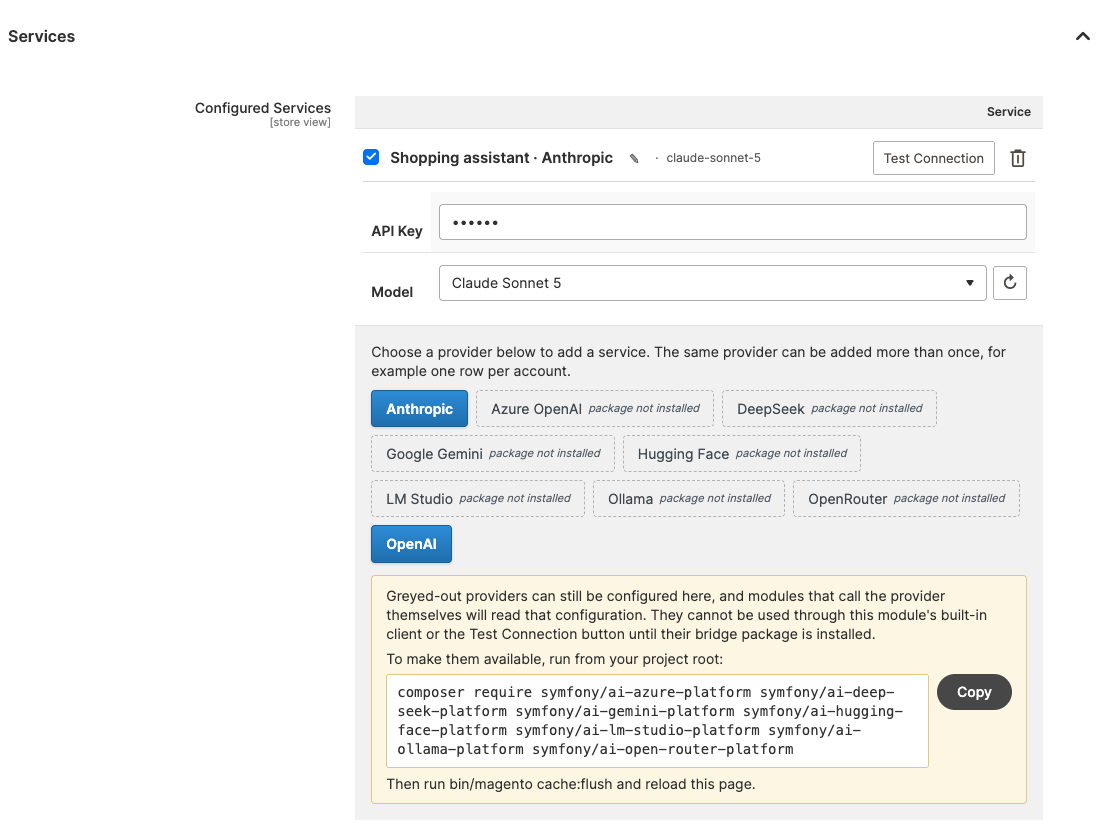Click the '[store view]' scope text
The width and height of the screenshot is (1099, 832).
tap(300, 122)
